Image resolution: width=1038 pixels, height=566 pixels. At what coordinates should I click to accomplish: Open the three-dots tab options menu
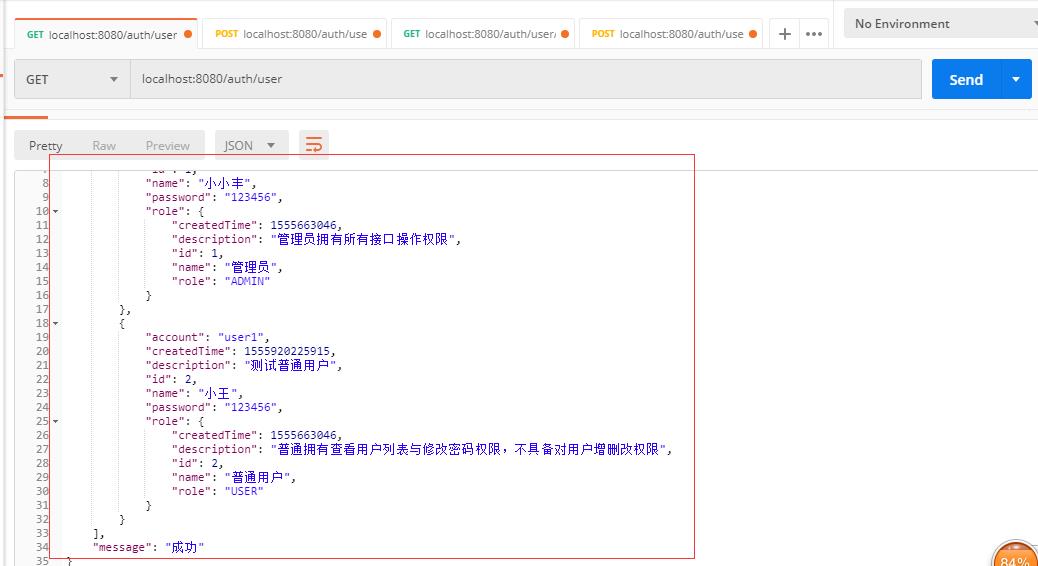[814, 34]
